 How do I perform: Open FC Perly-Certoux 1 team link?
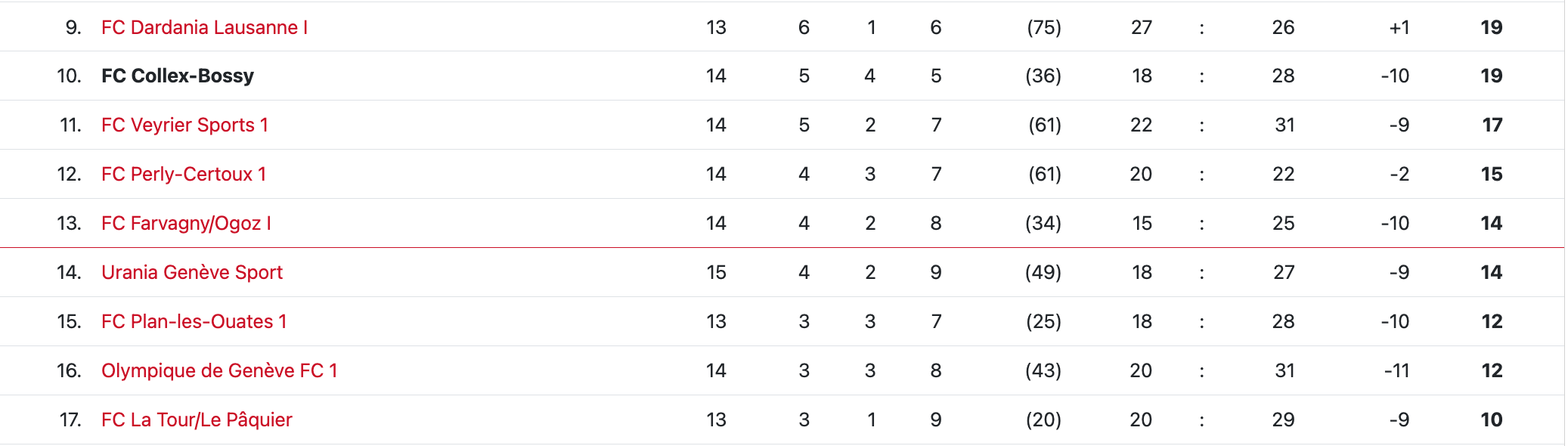(x=184, y=174)
